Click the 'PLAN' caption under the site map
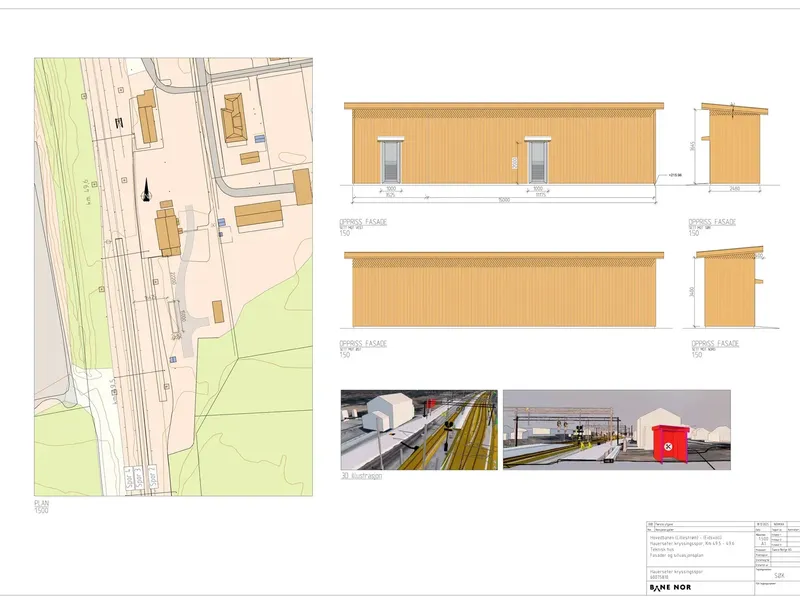This screenshot has height=600, width=800. (42, 503)
